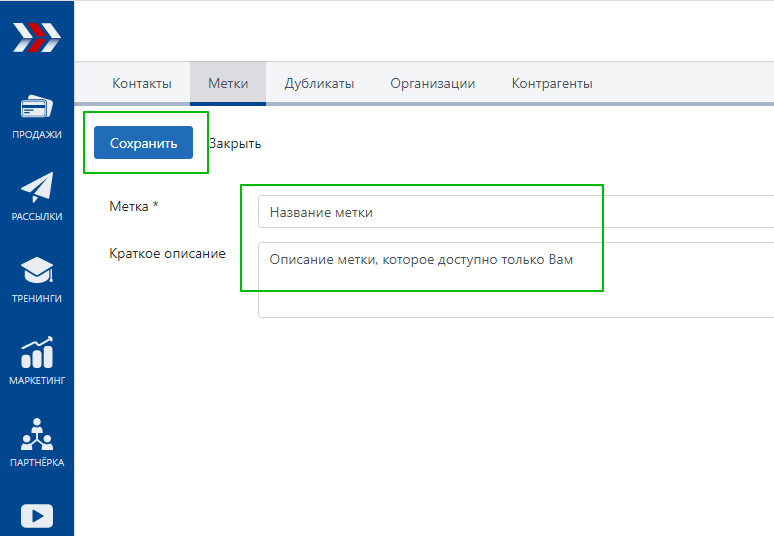Open Маркетинг via the growth chart icon
The height and width of the screenshot is (536, 774).
tap(37, 353)
